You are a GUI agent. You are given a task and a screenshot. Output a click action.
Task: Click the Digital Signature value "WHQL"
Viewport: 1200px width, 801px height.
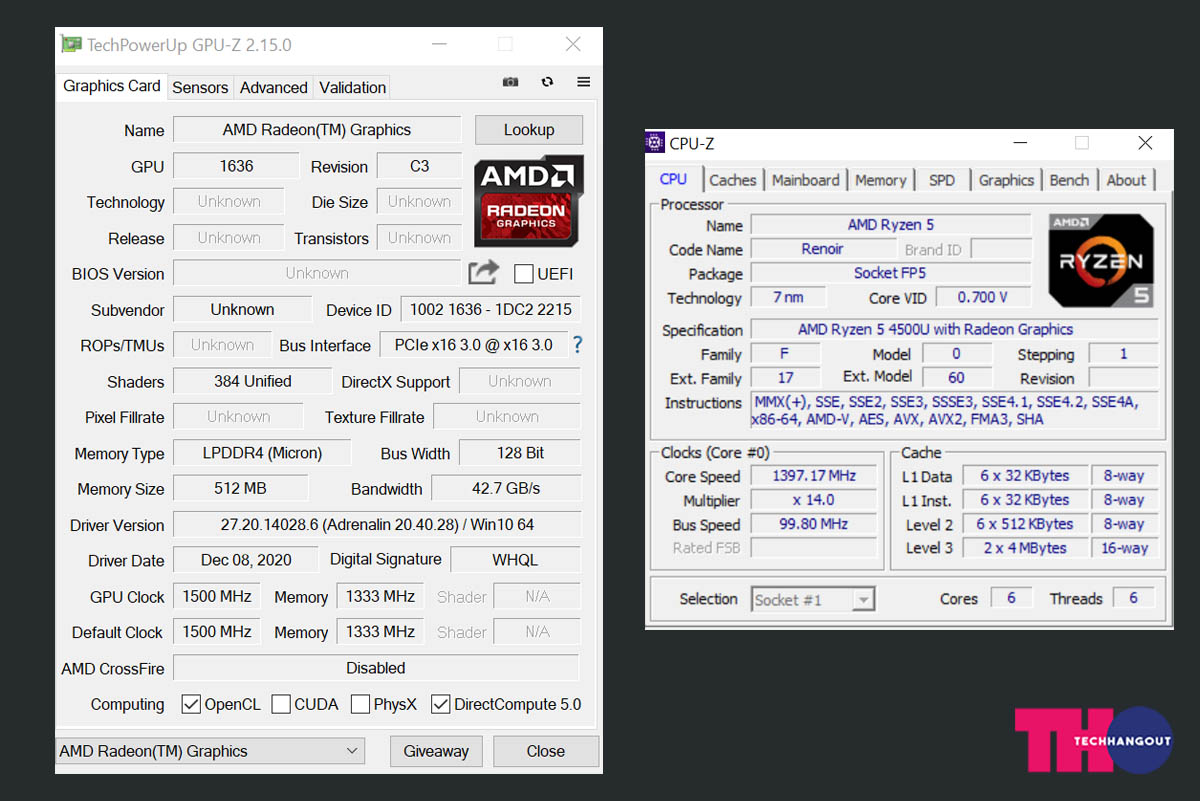coord(516,560)
